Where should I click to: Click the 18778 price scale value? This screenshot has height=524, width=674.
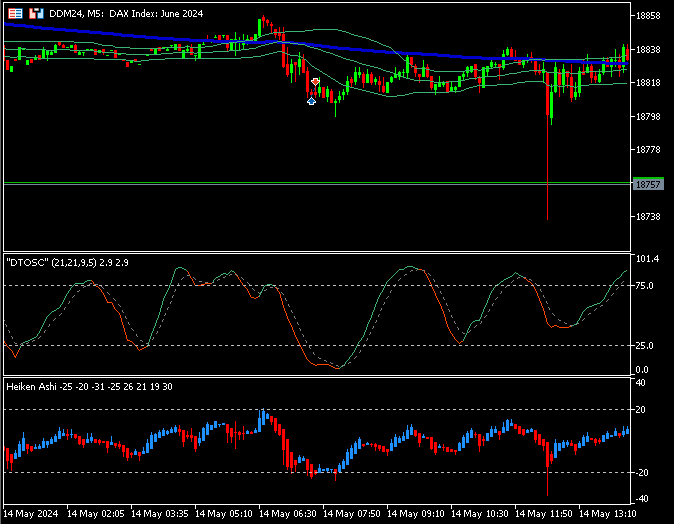648,150
